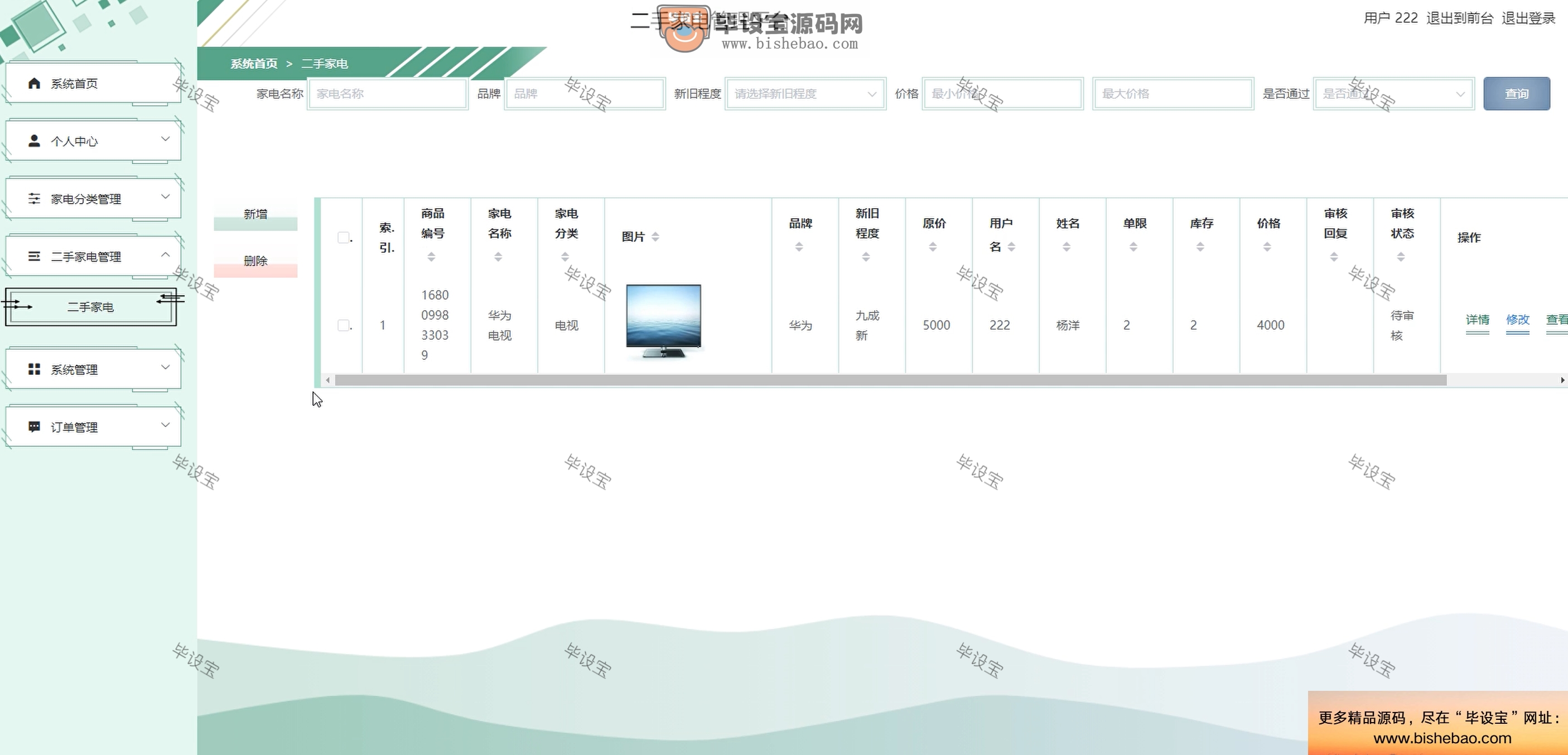Click the scrollbar right arrow
Screen dimensions: 1568x755
(x=1562, y=380)
